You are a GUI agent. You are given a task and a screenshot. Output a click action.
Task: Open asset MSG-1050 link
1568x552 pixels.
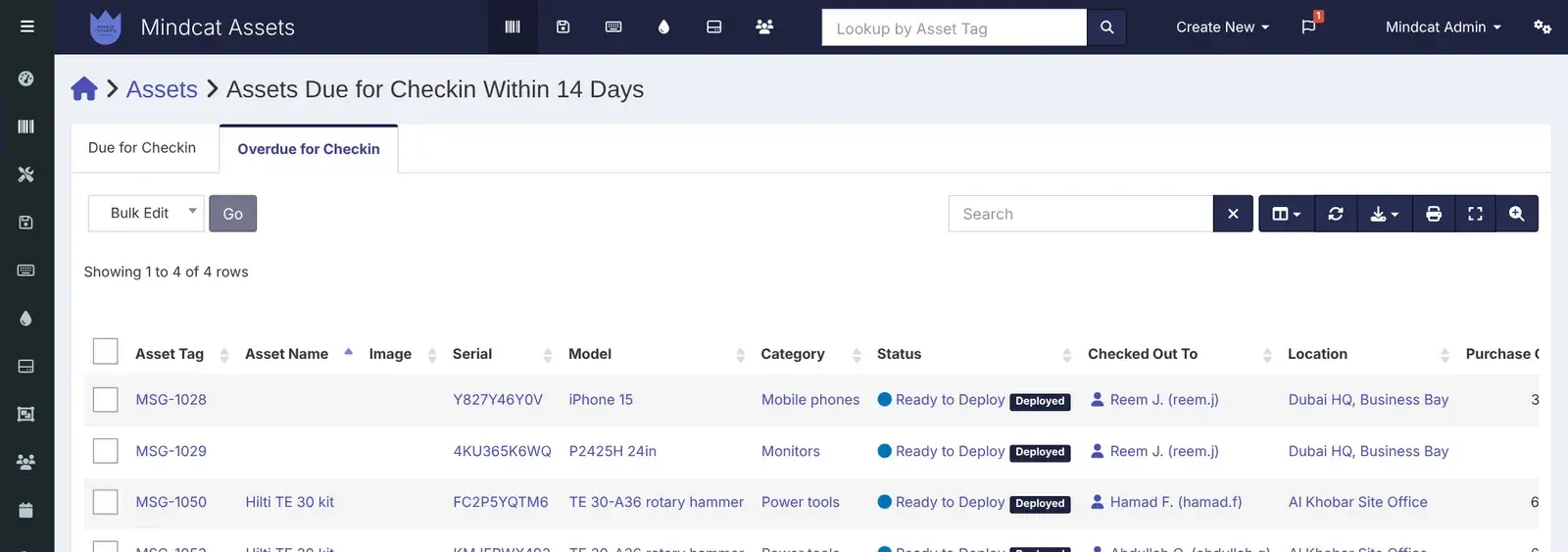point(171,502)
